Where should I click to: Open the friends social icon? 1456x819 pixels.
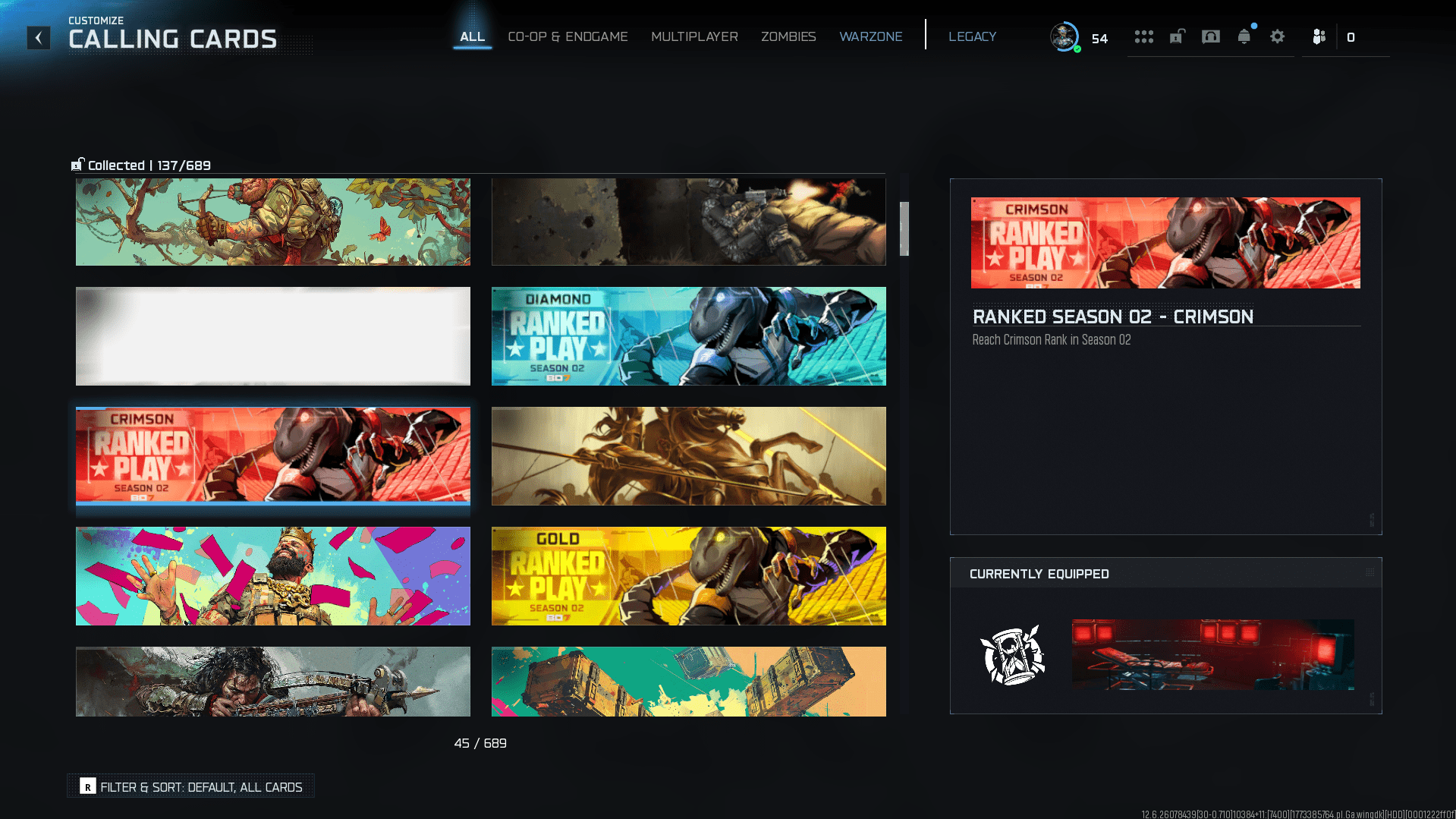coord(1319,36)
